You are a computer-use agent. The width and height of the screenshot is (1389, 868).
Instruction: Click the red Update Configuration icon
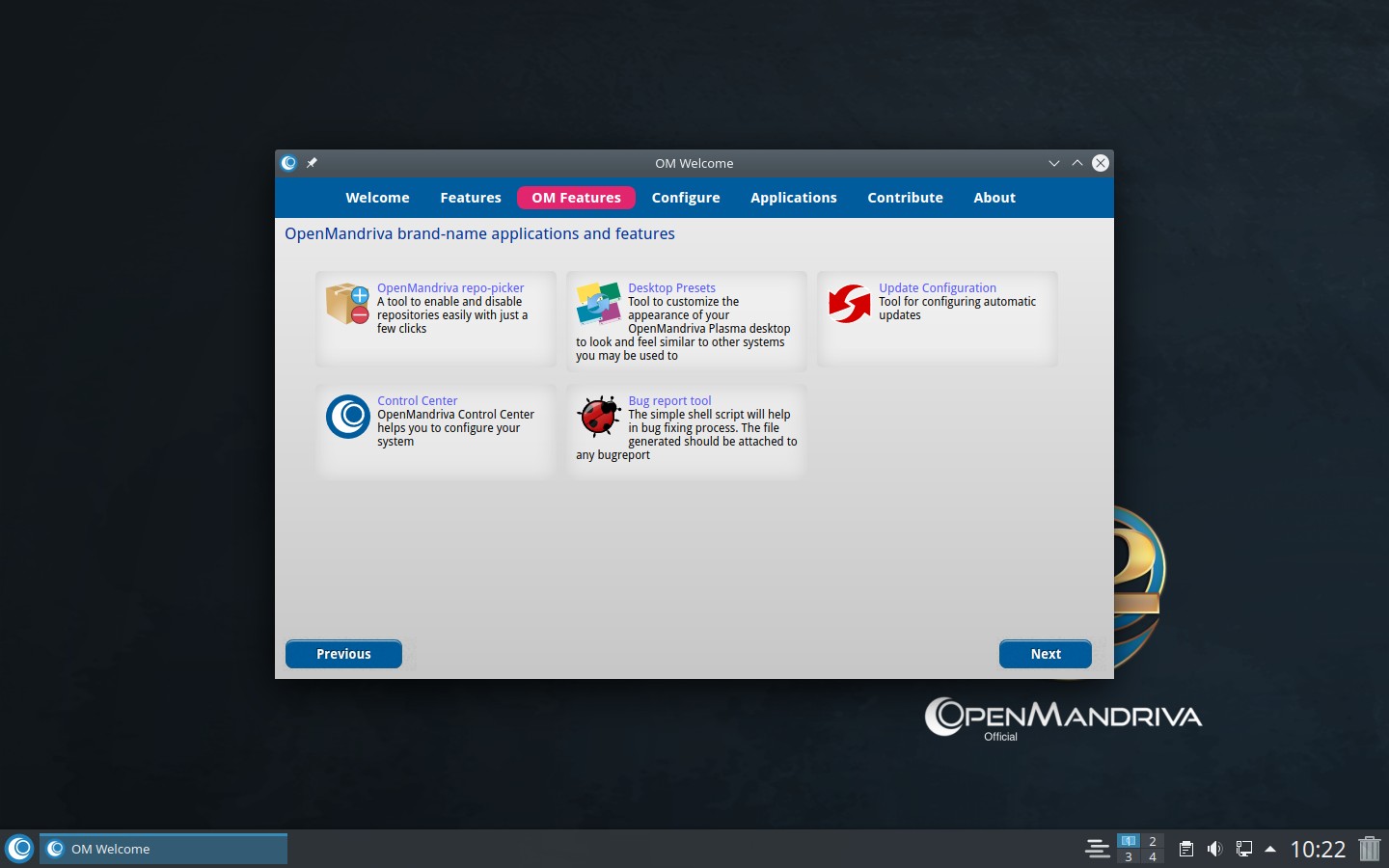click(849, 304)
